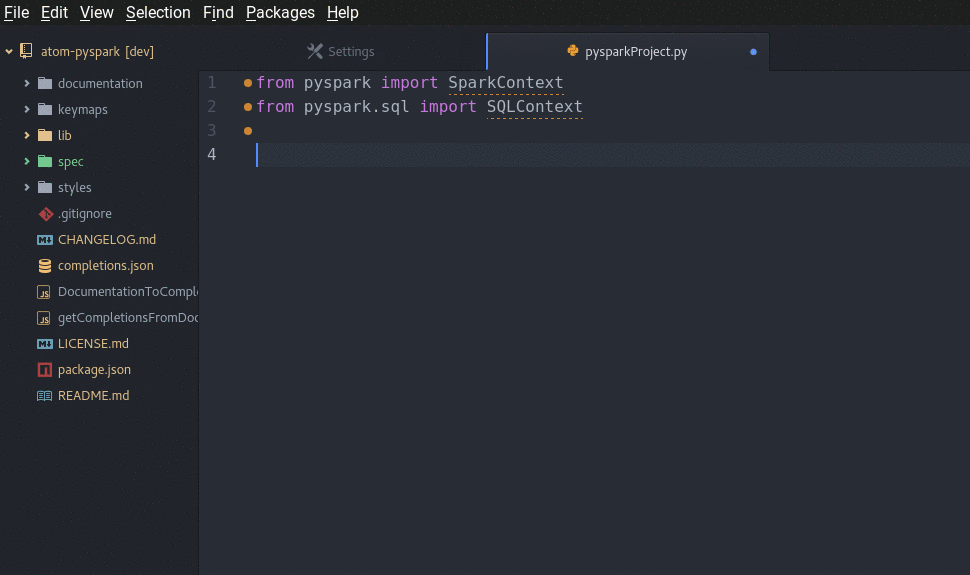This screenshot has height=575, width=970.
Task: Click the underlined SQLContext identifier
Action: tap(534, 107)
